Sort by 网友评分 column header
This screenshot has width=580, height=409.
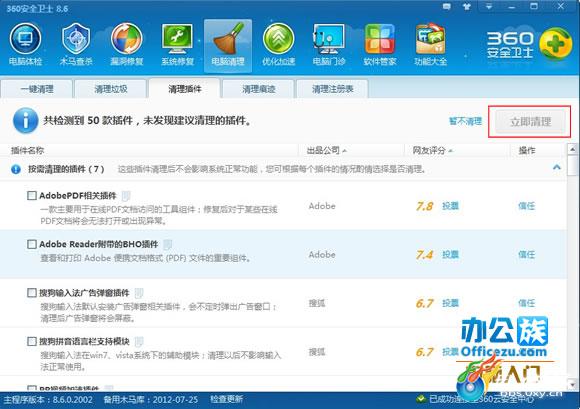(x=433, y=150)
